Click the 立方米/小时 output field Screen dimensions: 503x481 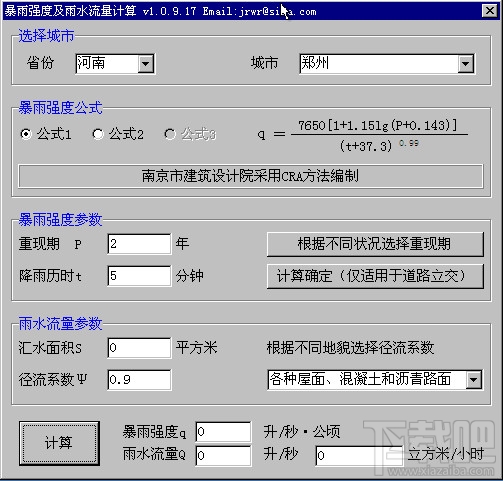pos(359,456)
